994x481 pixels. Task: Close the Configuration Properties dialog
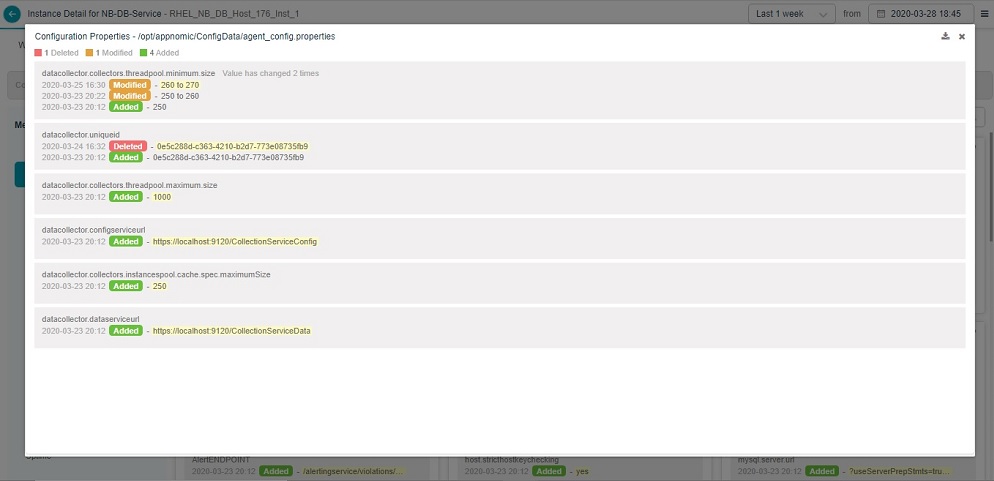click(x=962, y=36)
